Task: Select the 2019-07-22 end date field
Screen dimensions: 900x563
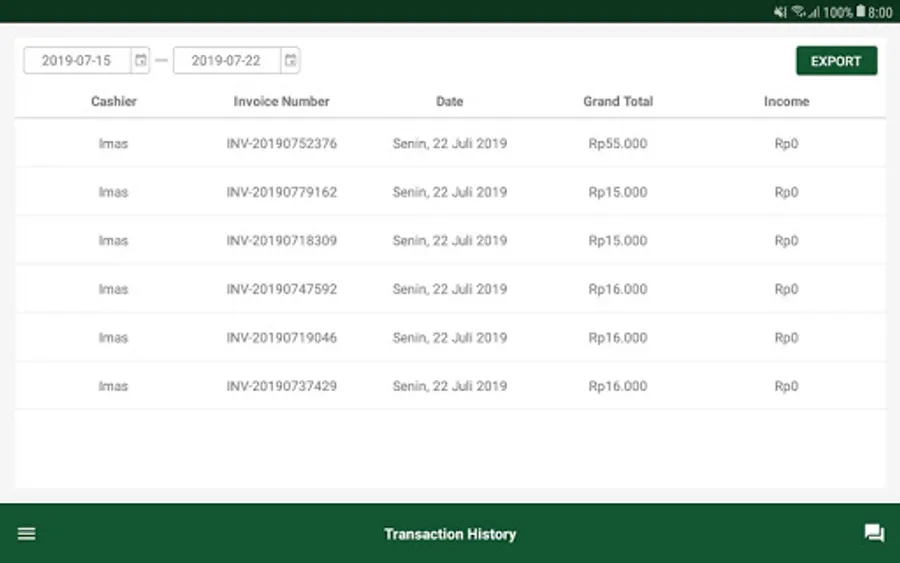Action: tap(226, 61)
